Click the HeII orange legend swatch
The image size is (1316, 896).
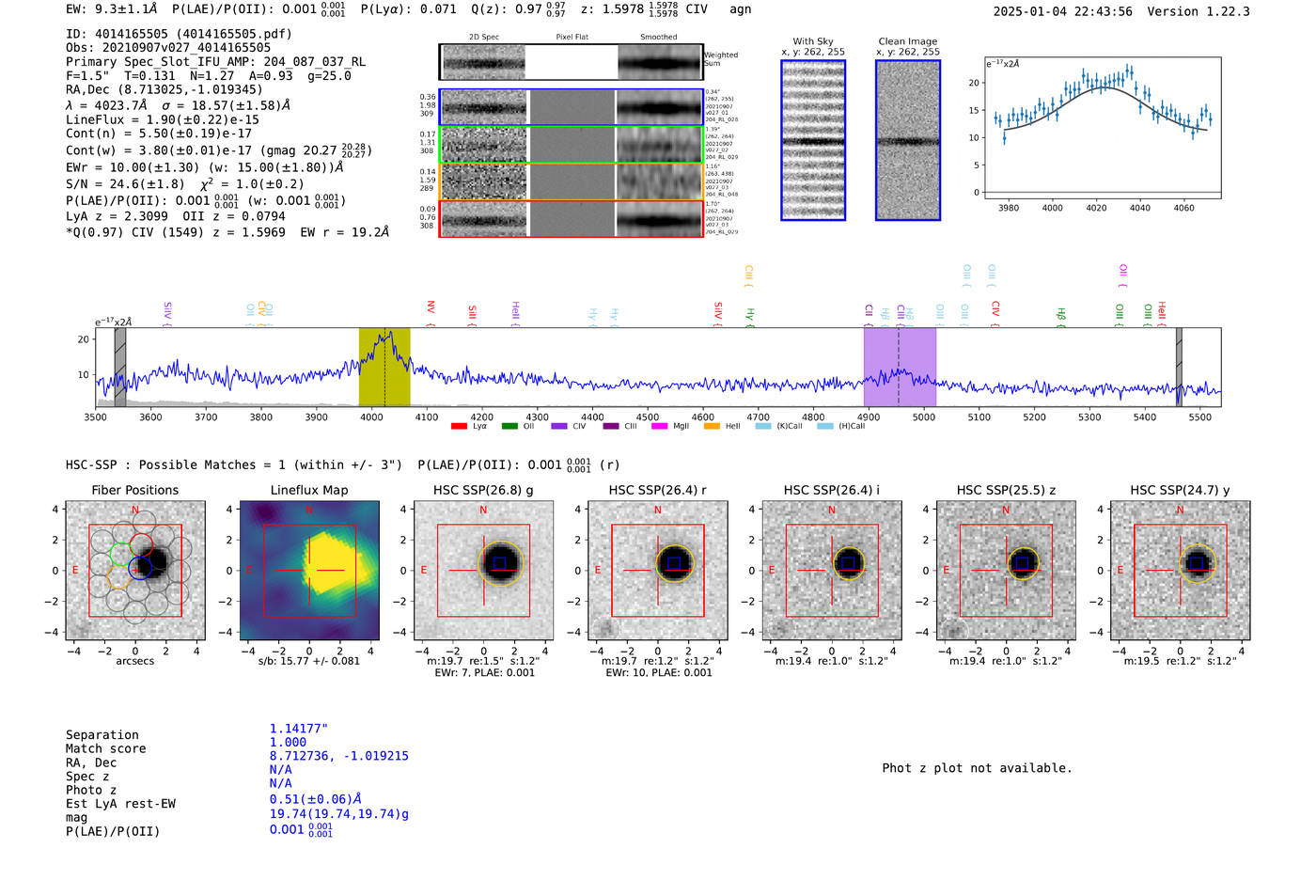712,426
